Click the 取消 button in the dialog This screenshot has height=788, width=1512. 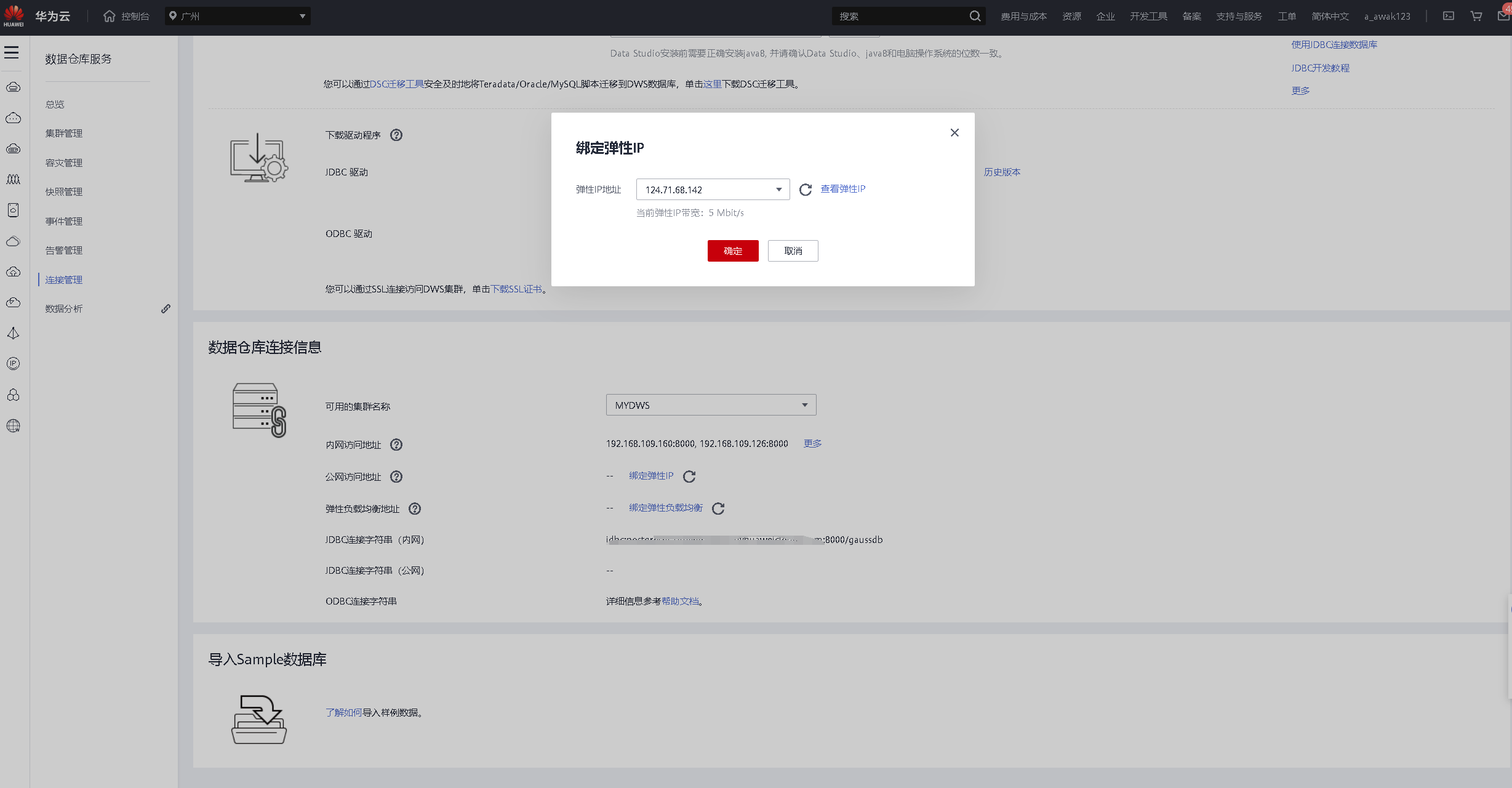(x=793, y=251)
